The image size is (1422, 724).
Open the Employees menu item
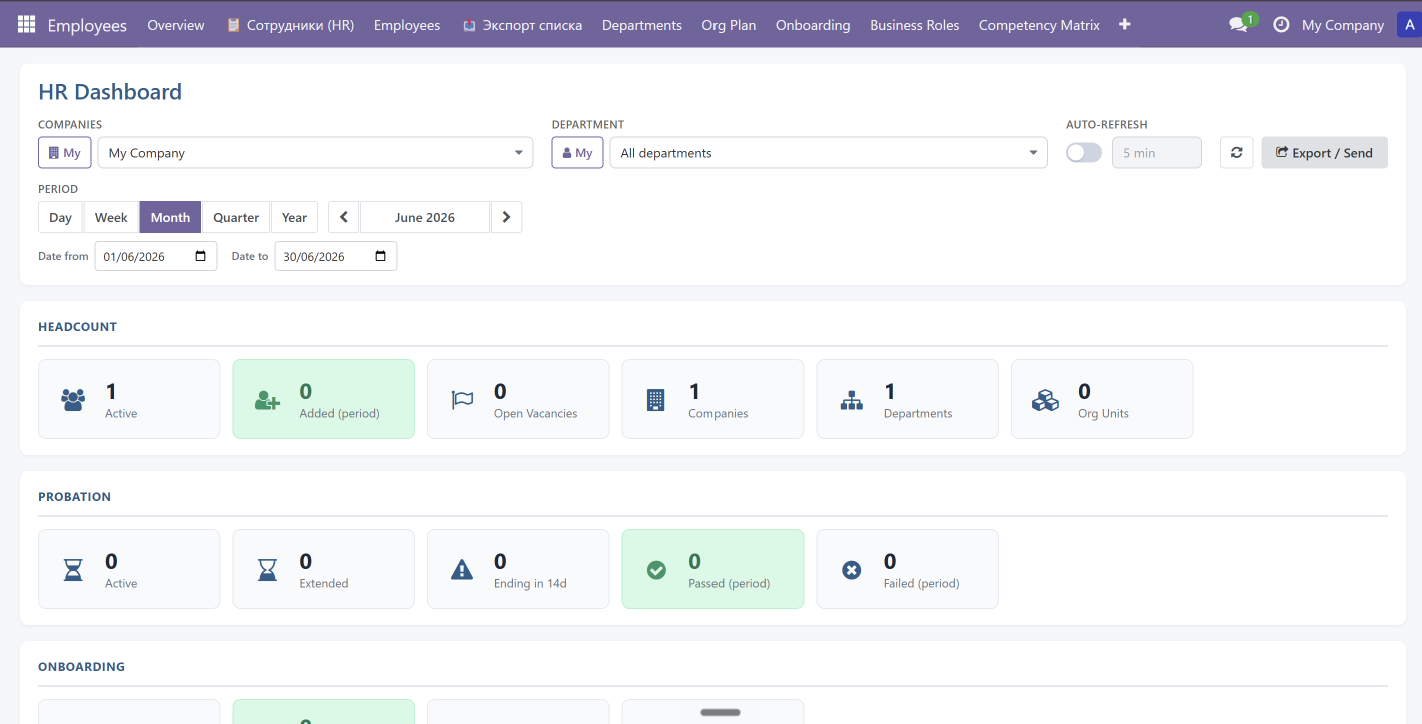coord(407,25)
